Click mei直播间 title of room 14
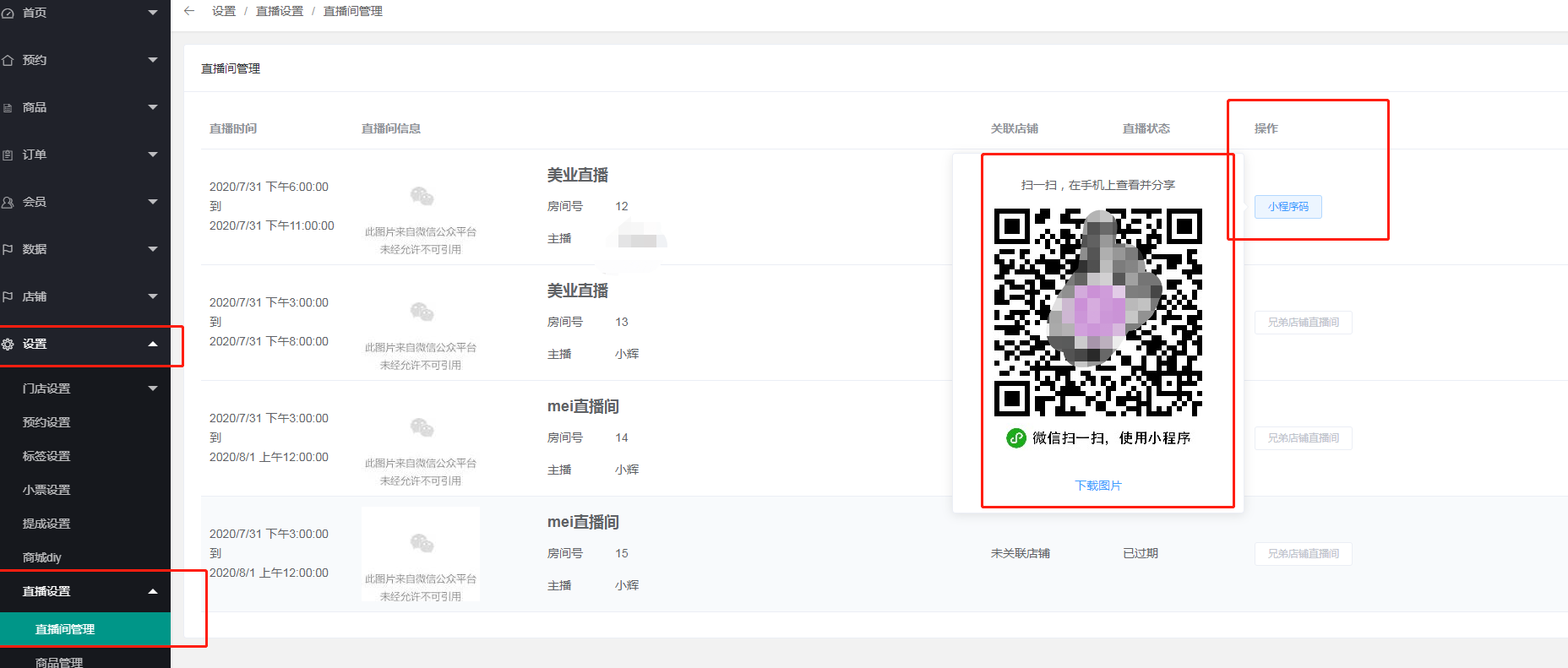The image size is (1568, 668). pos(583,406)
